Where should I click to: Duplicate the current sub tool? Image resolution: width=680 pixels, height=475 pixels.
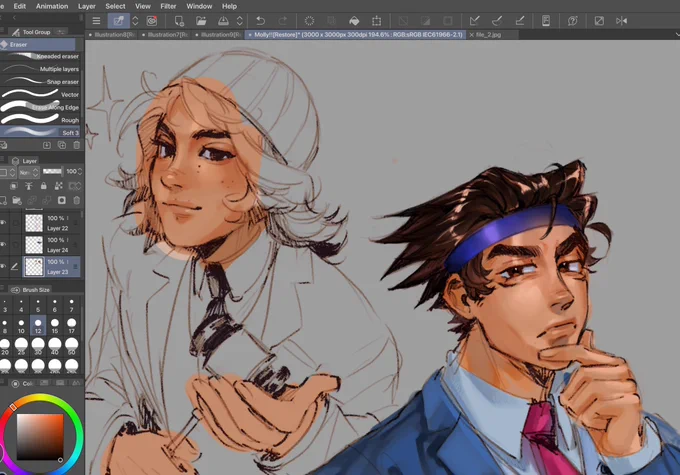(x=62, y=145)
